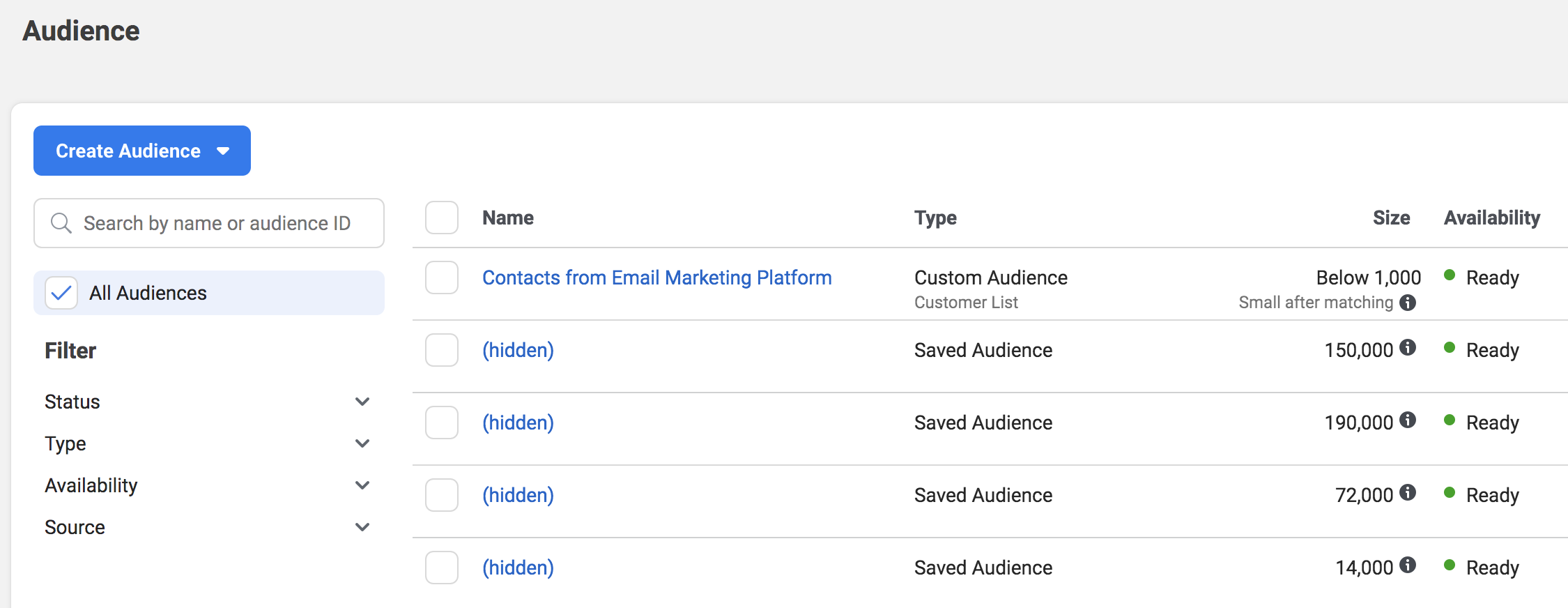Focus the Search by name or audience ID field

pyautogui.click(x=209, y=223)
